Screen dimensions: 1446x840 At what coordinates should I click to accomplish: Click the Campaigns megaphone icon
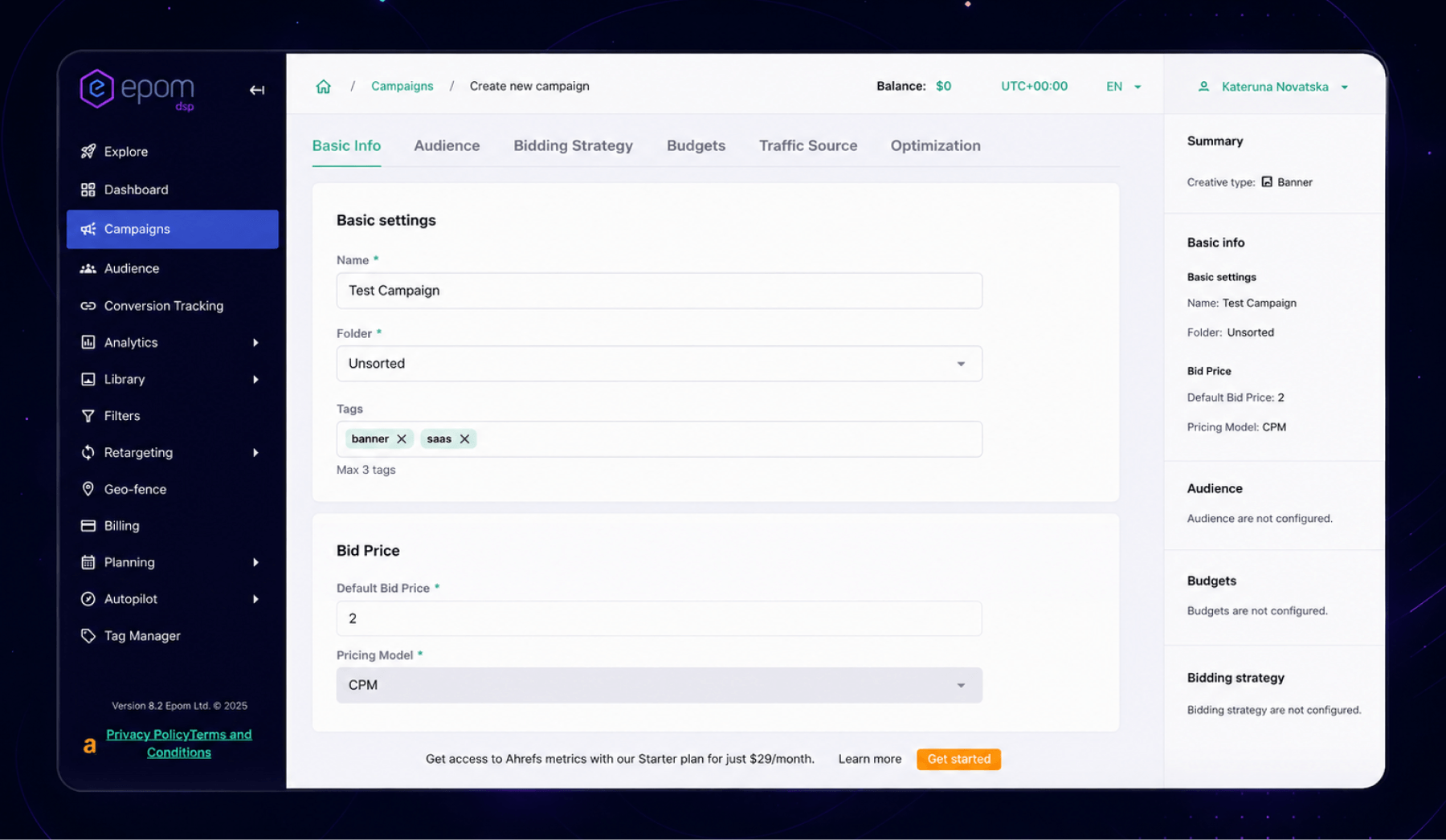pyautogui.click(x=88, y=229)
